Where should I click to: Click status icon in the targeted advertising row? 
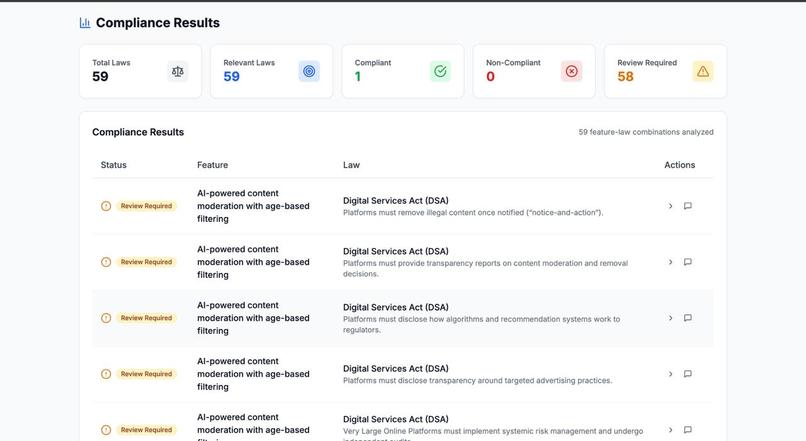click(106, 374)
